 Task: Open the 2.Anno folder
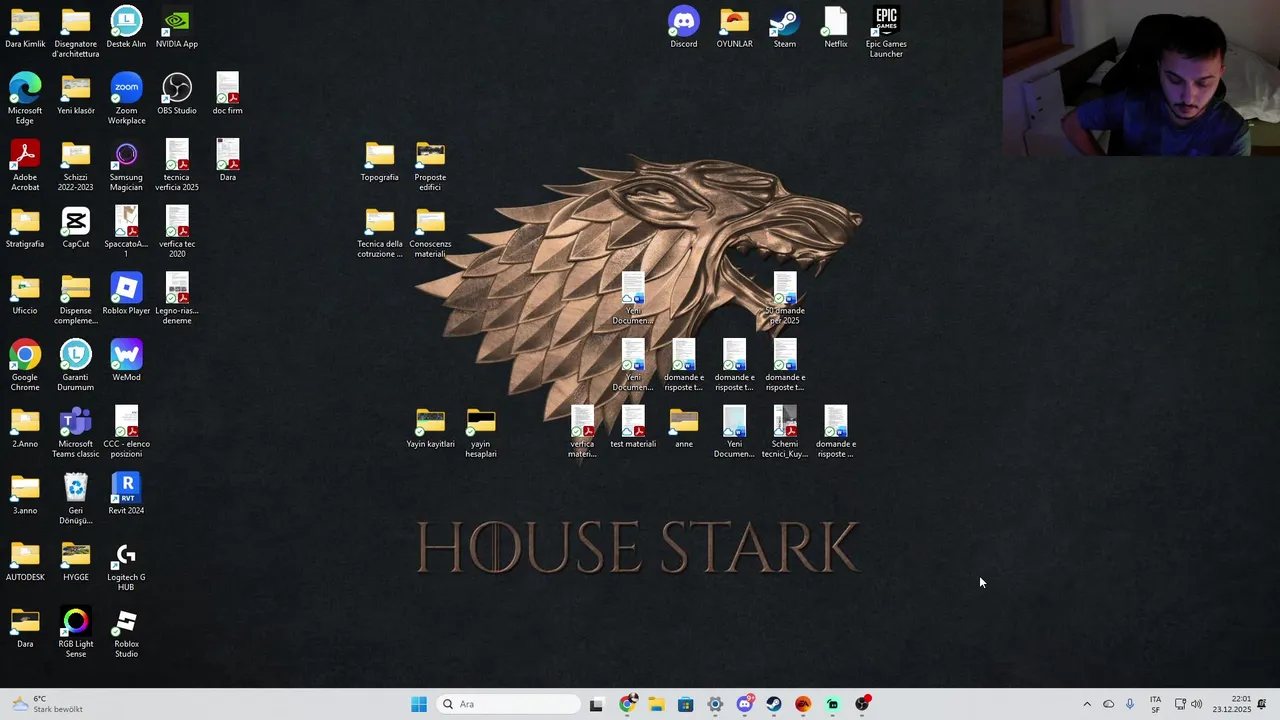point(25,428)
